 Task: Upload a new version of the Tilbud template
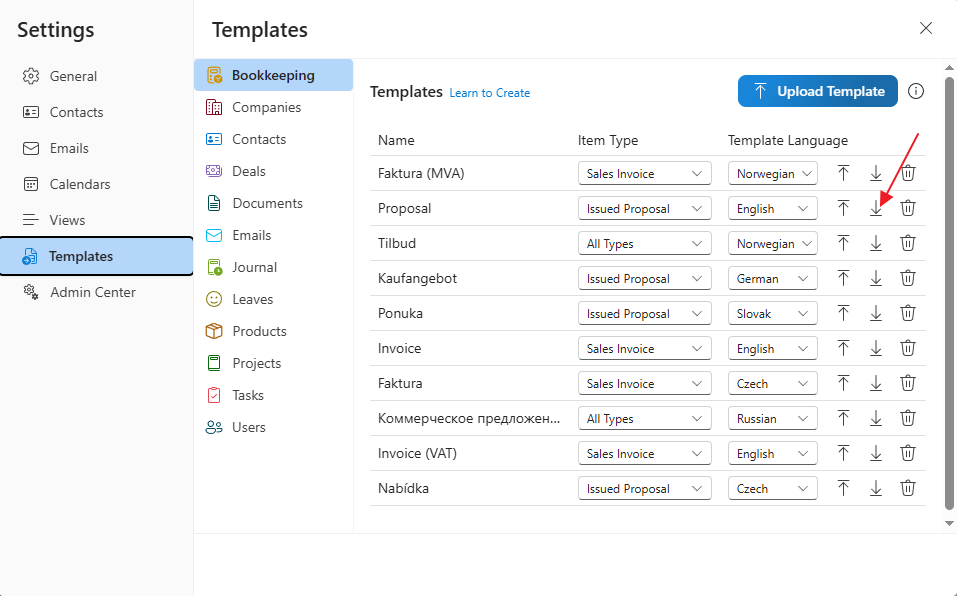pyautogui.click(x=843, y=243)
